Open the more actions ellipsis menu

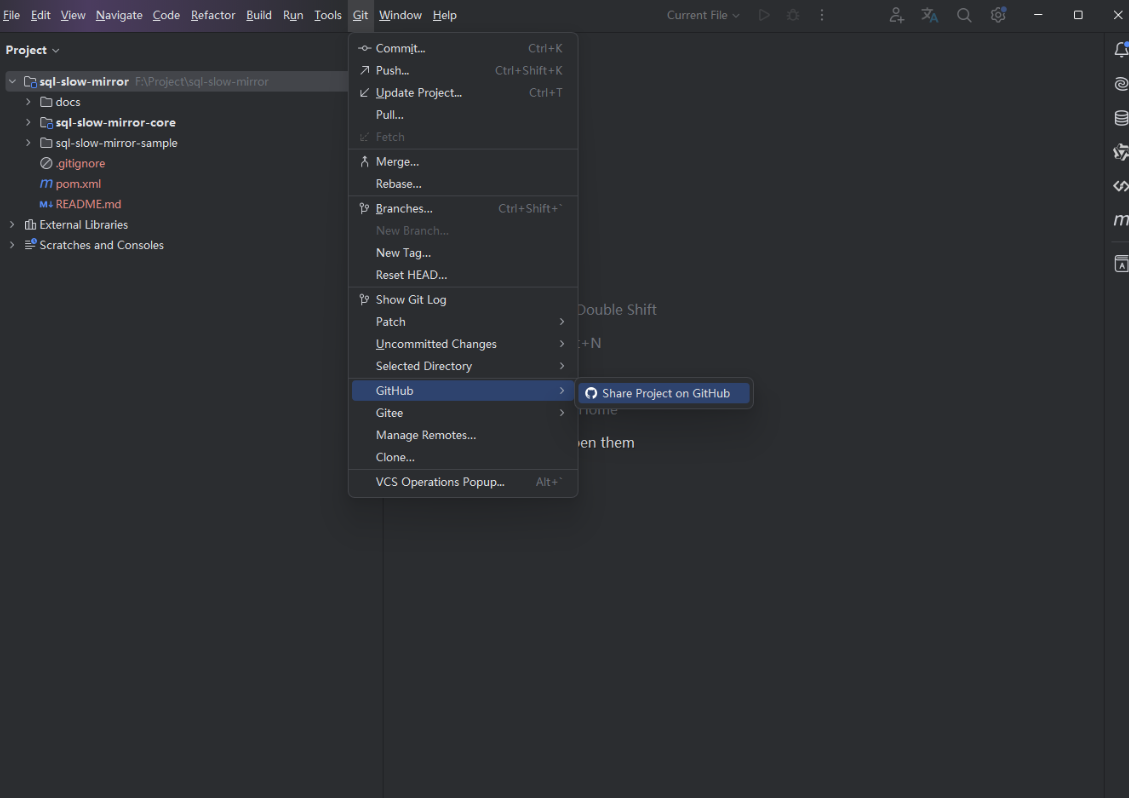[x=821, y=15]
